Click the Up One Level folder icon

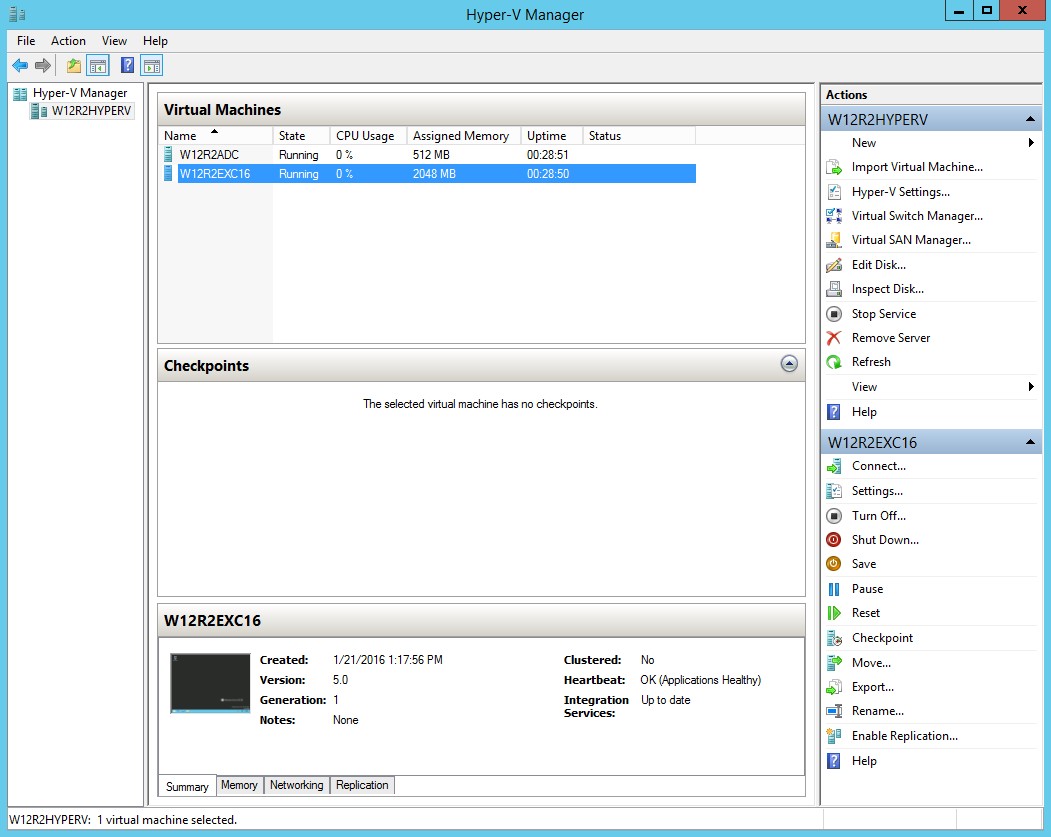[74, 66]
